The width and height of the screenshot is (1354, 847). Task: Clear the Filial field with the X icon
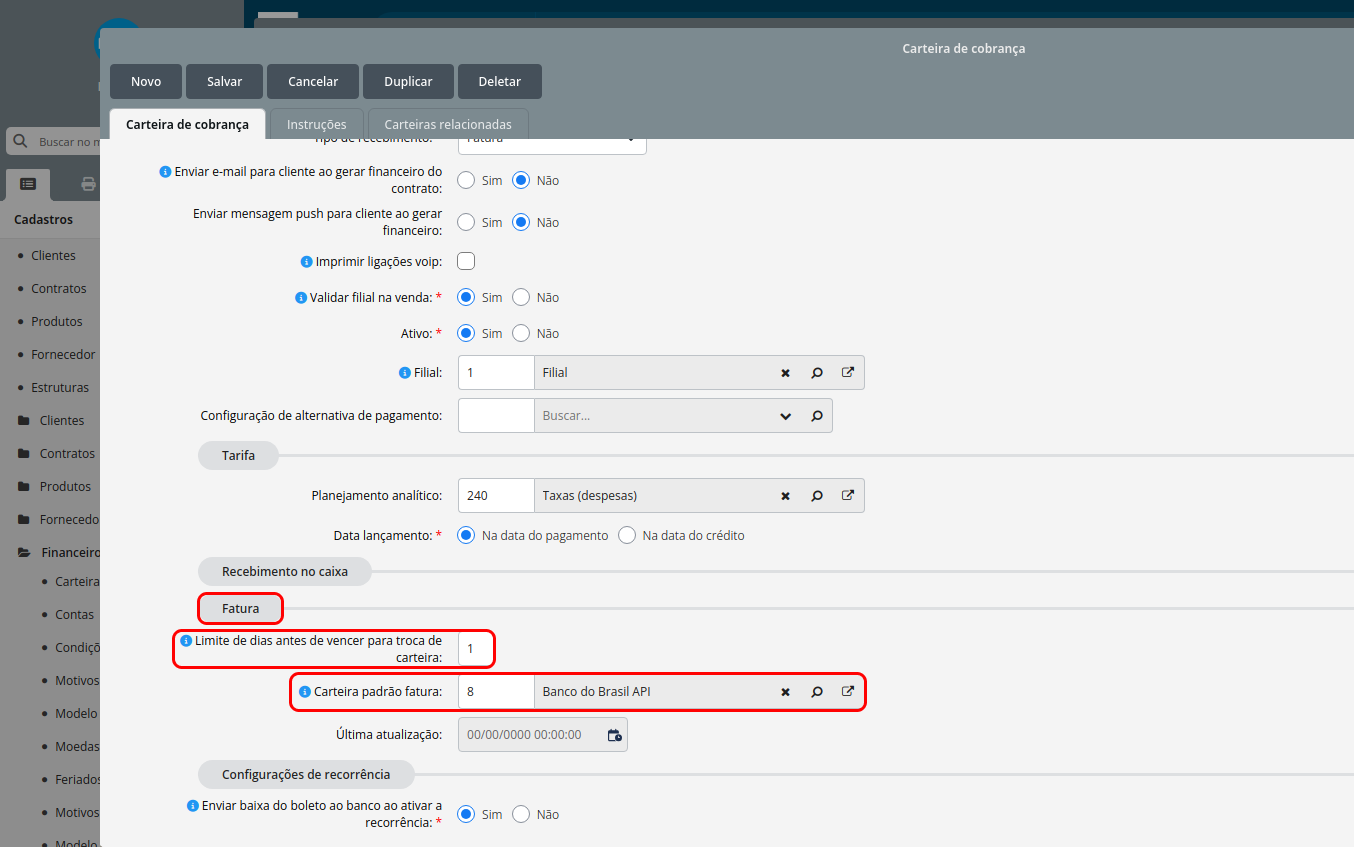click(x=786, y=373)
